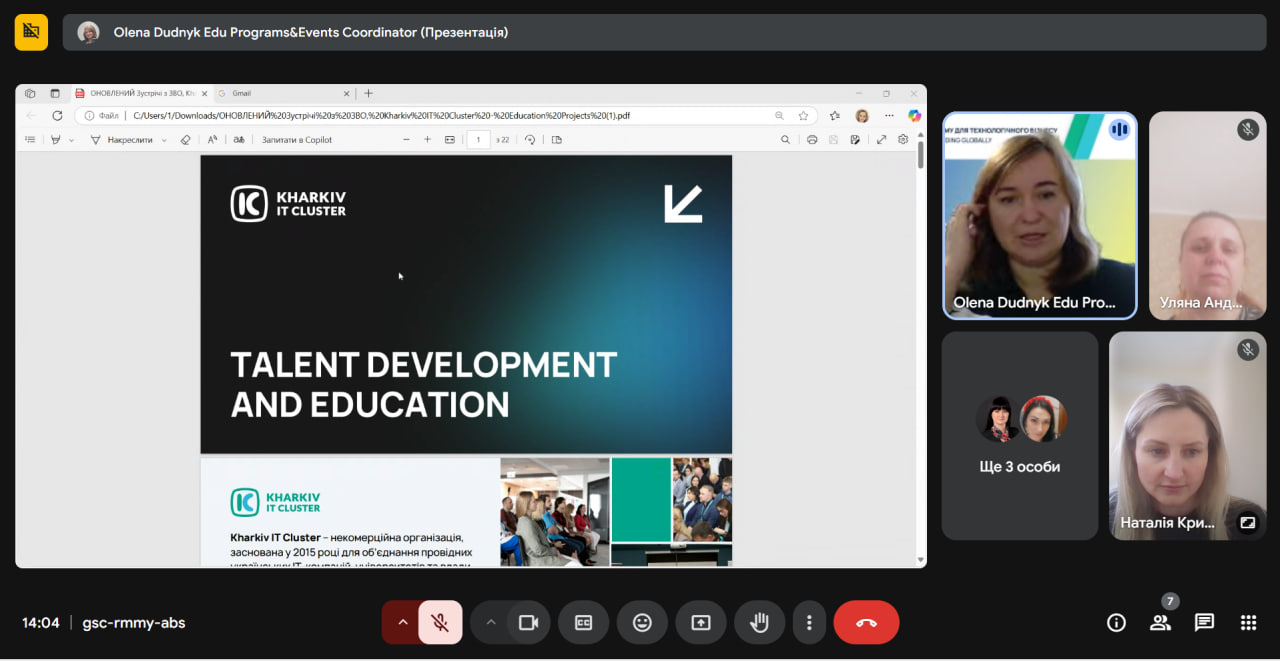The width and height of the screenshot is (1280, 661).
Task: Click the Save as icon in PDF toolbar
Action: pyautogui.click(x=855, y=140)
